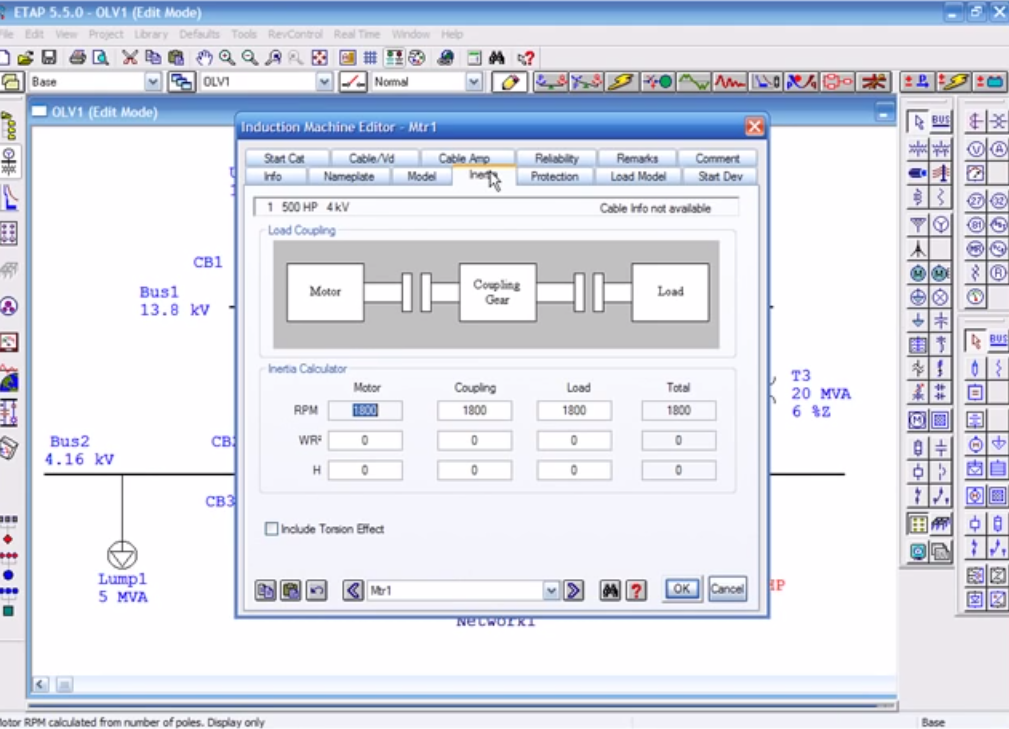Close the Induction Machine Editor dialog

[x=754, y=126]
